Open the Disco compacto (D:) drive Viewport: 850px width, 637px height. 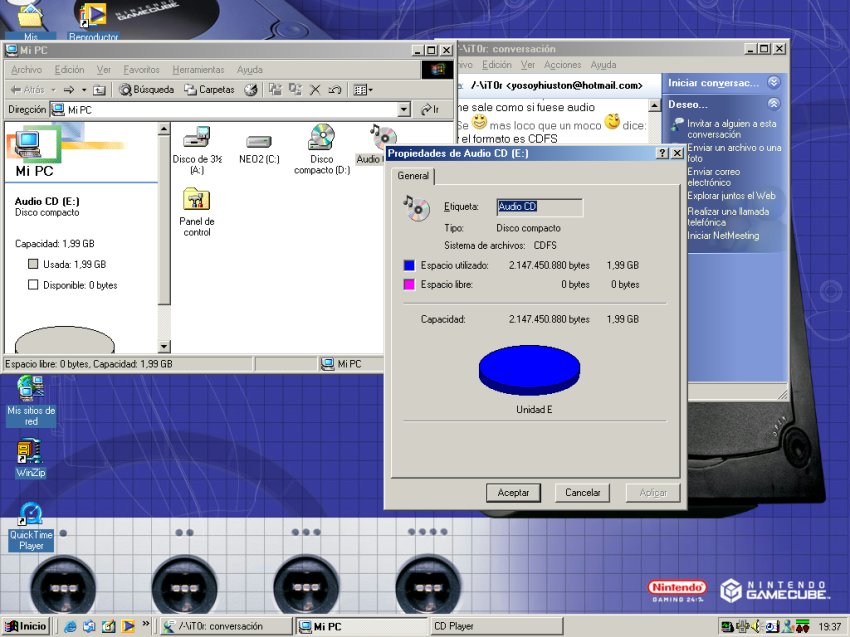point(321,138)
